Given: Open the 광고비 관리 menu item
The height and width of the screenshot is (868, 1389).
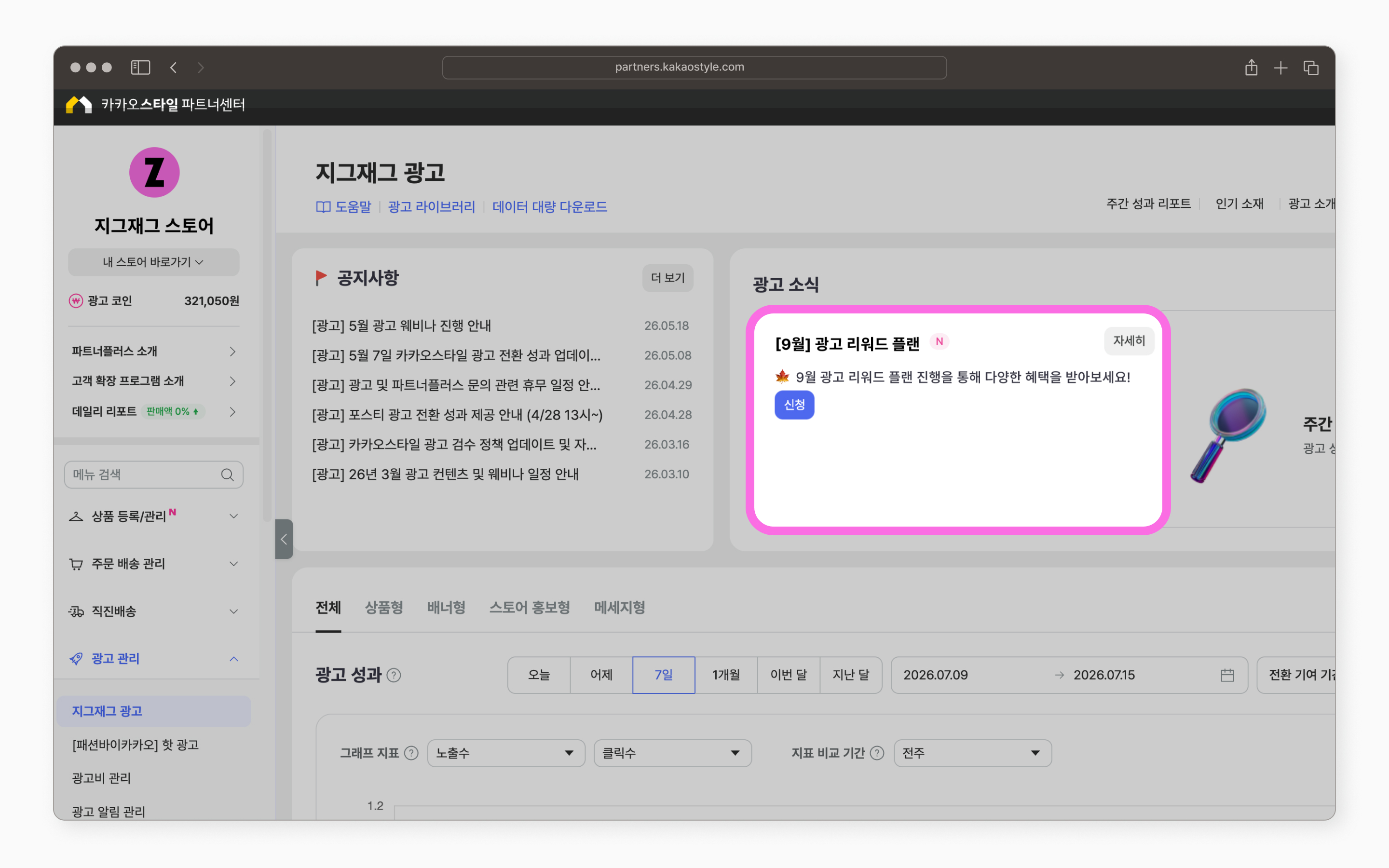Looking at the screenshot, I should pos(101,778).
